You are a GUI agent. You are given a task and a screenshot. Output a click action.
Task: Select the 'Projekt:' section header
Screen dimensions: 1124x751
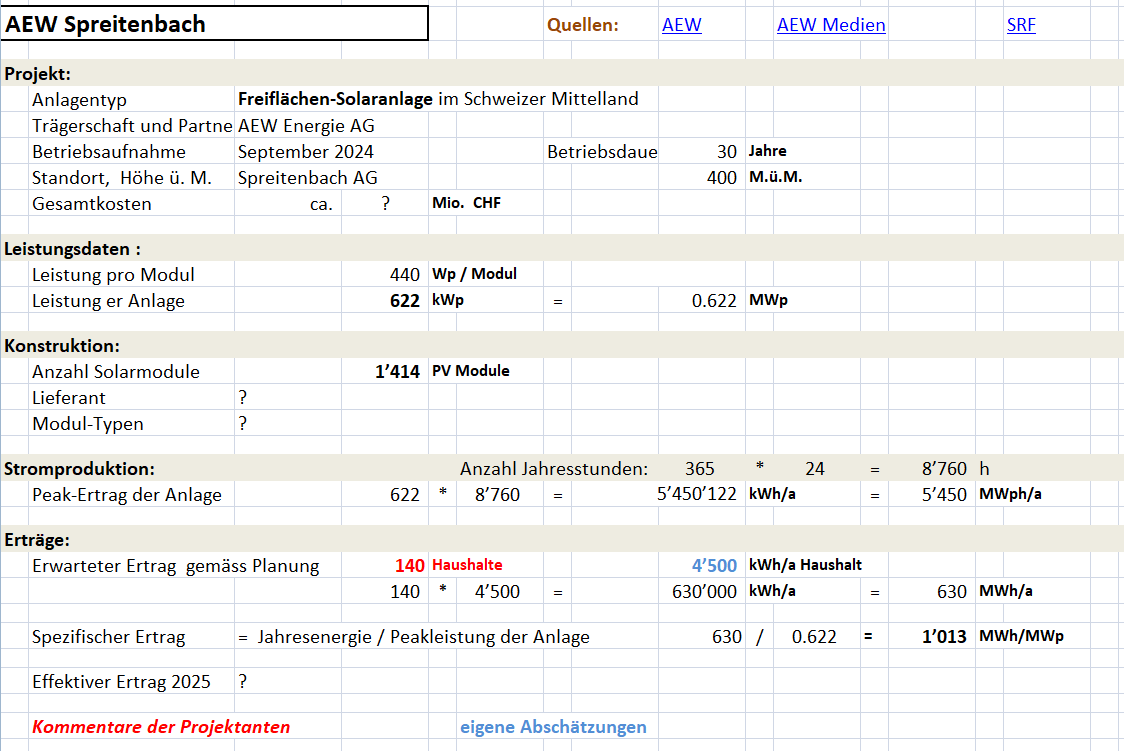click(x=37, y=74)
